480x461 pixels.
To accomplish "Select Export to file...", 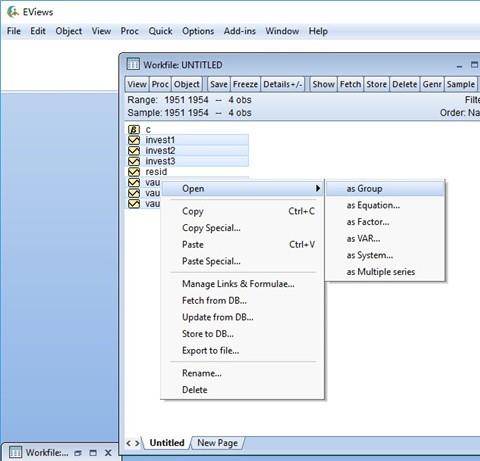I will pos(242,351).
